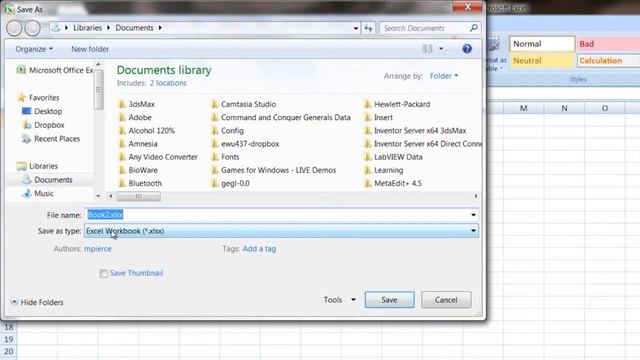Viewport: 640px width, 360px height.
Task: Open the Organize dropdown menu
Action: (x=34, y=49)
